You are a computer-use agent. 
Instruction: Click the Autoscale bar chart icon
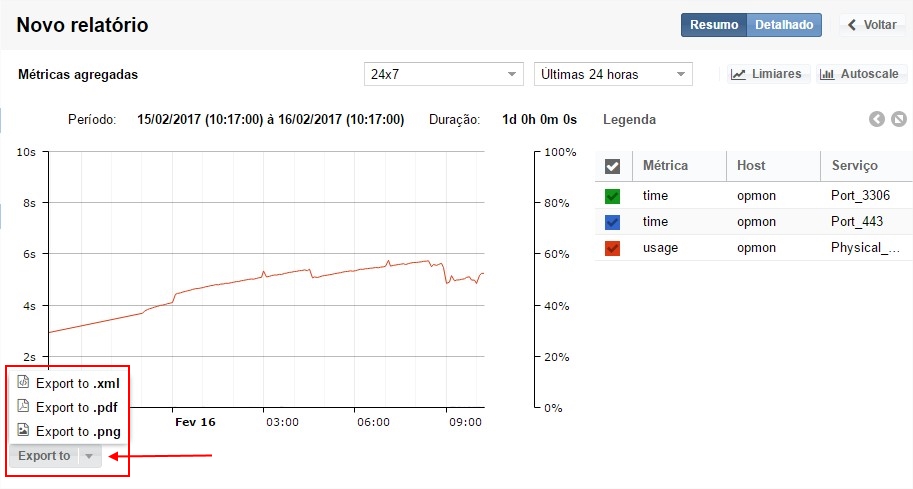point(827,75)
